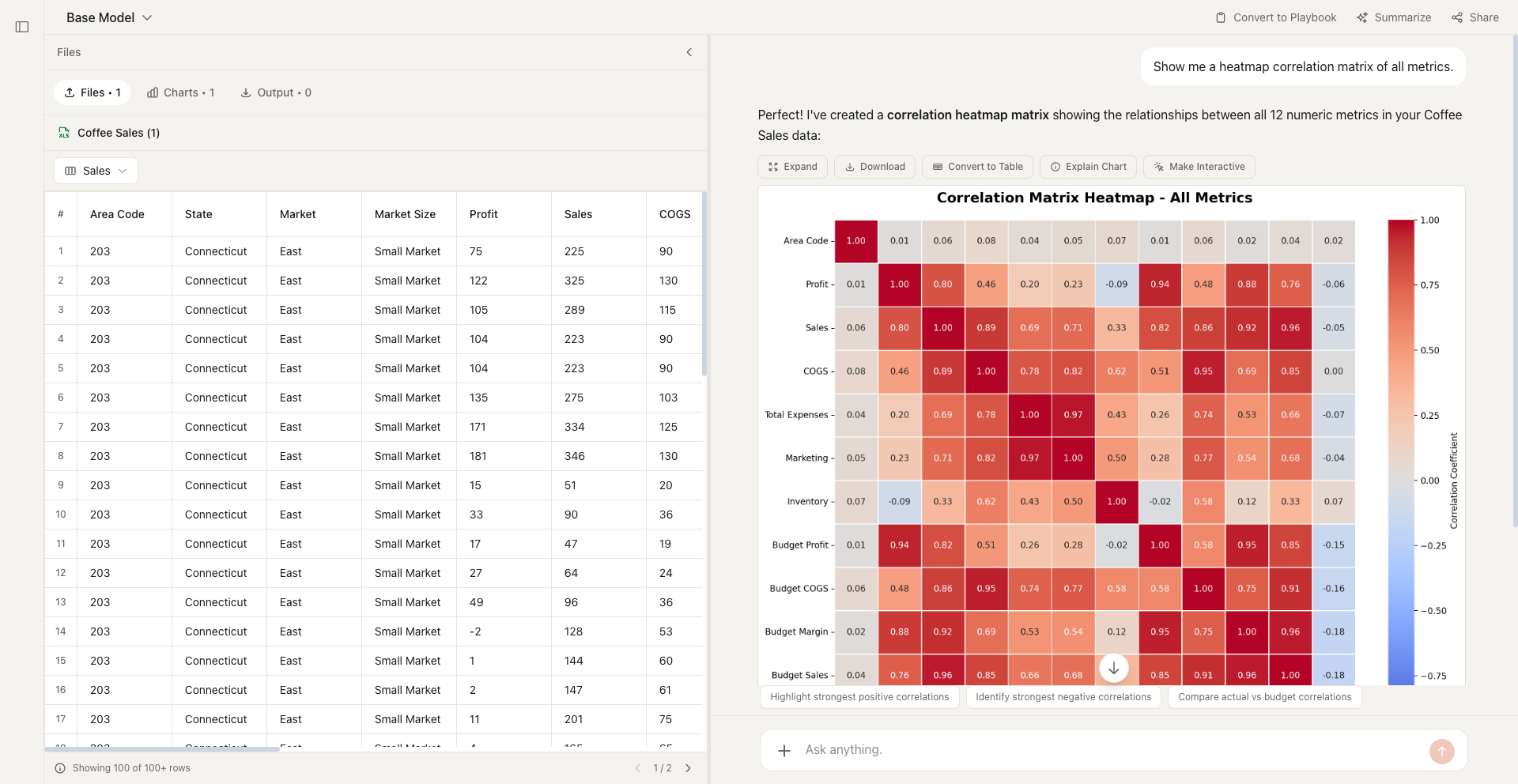
Task: Click Compare actual vs budget correlations
Action: click(x=1264, y=697)
